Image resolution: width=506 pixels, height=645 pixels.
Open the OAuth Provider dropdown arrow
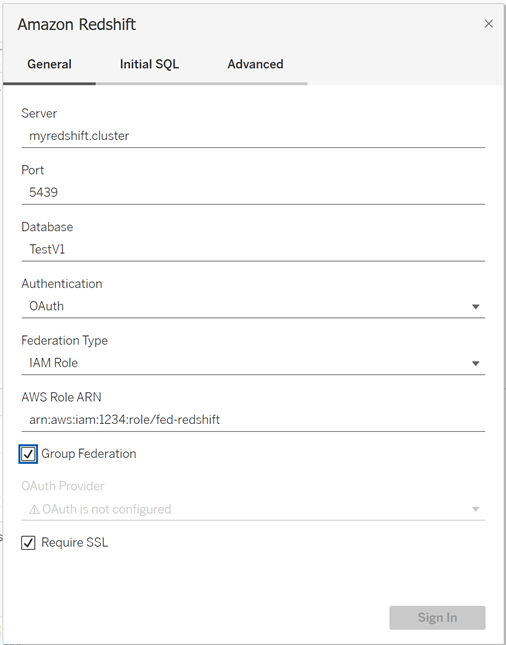tap(476, 509)
